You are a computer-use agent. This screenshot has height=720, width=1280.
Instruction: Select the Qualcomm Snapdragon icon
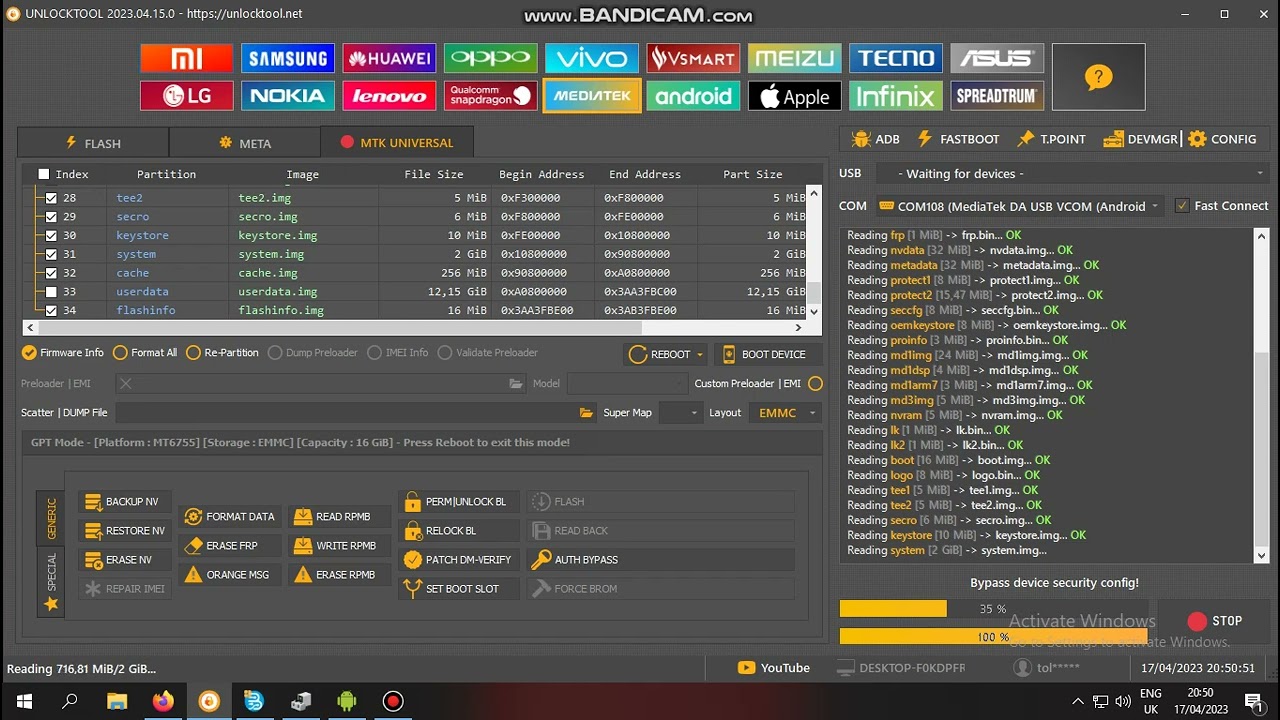(x=490, y=96)
